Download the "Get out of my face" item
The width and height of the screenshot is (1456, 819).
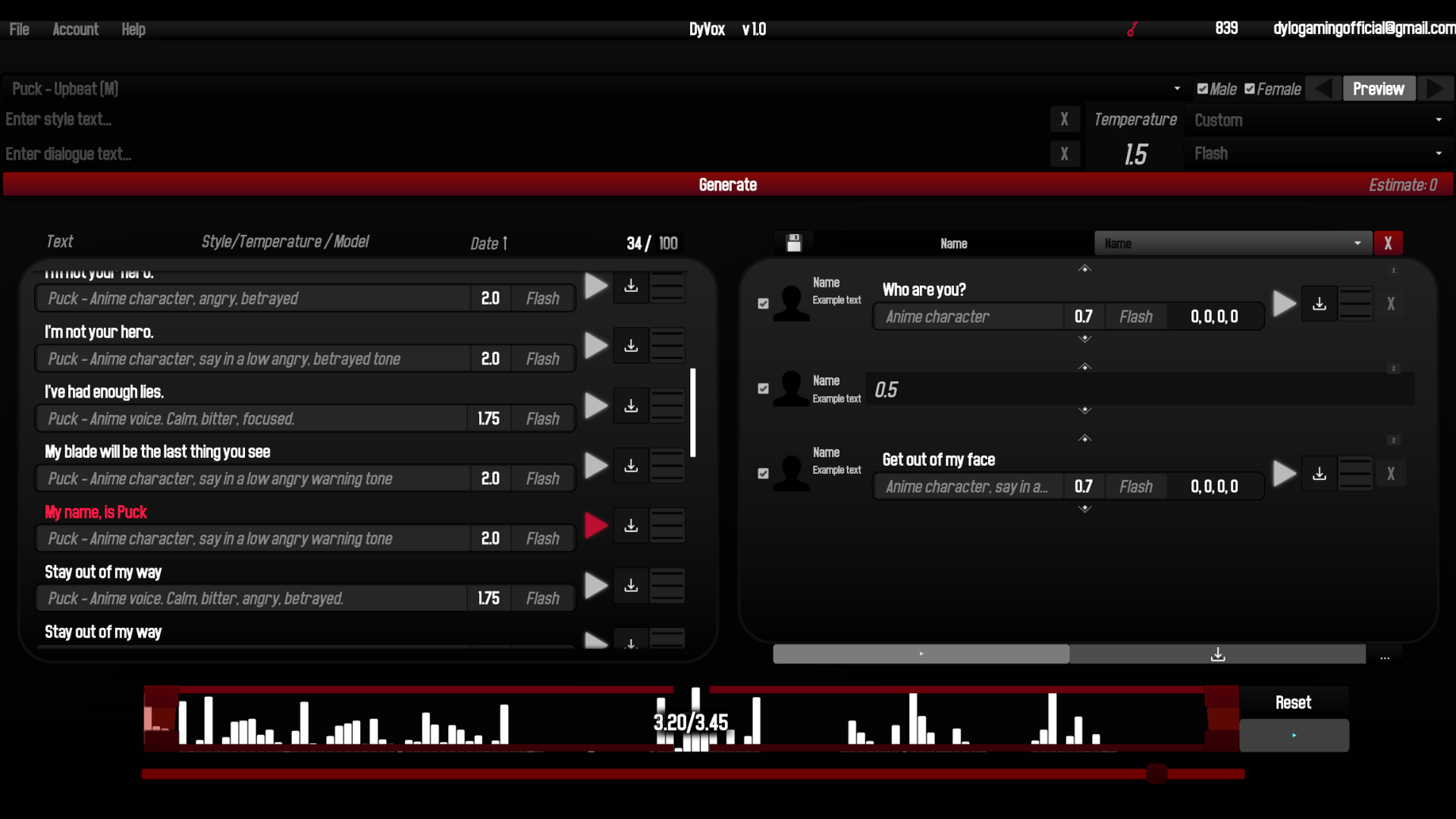click(1319, 473)
